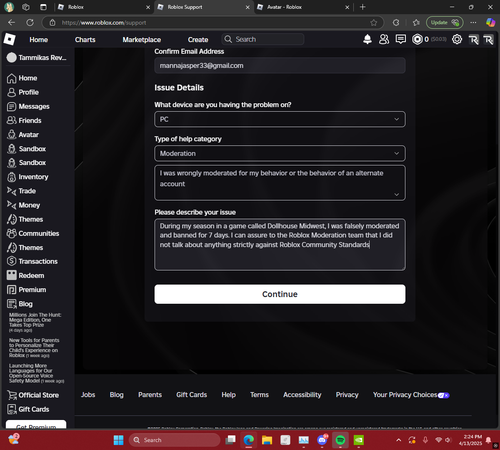Open Money in the sidebar
500x450 pixels.
click(23, 205)
